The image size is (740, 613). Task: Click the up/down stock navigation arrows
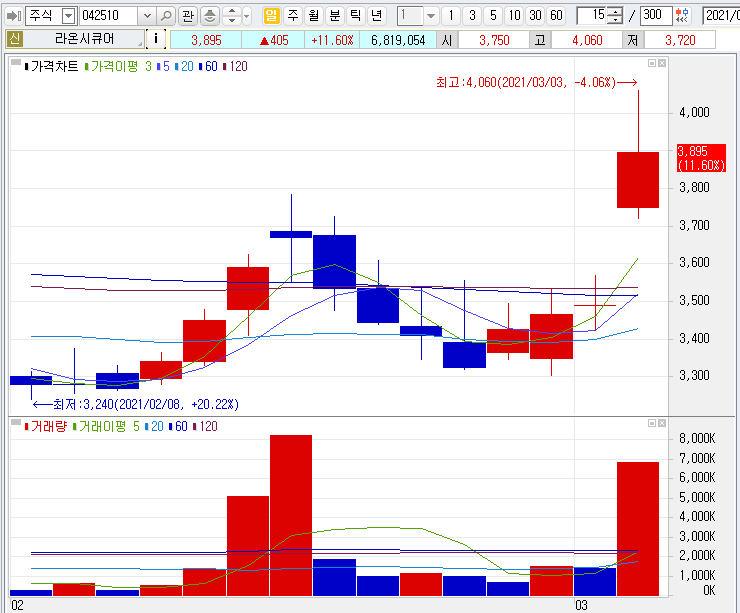(231, 16)
